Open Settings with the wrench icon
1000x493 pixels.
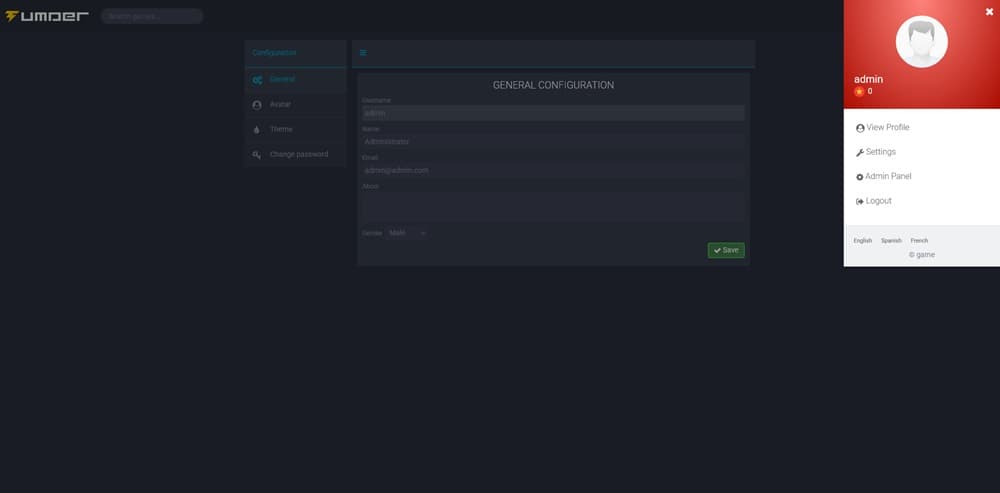coord(880,152)
